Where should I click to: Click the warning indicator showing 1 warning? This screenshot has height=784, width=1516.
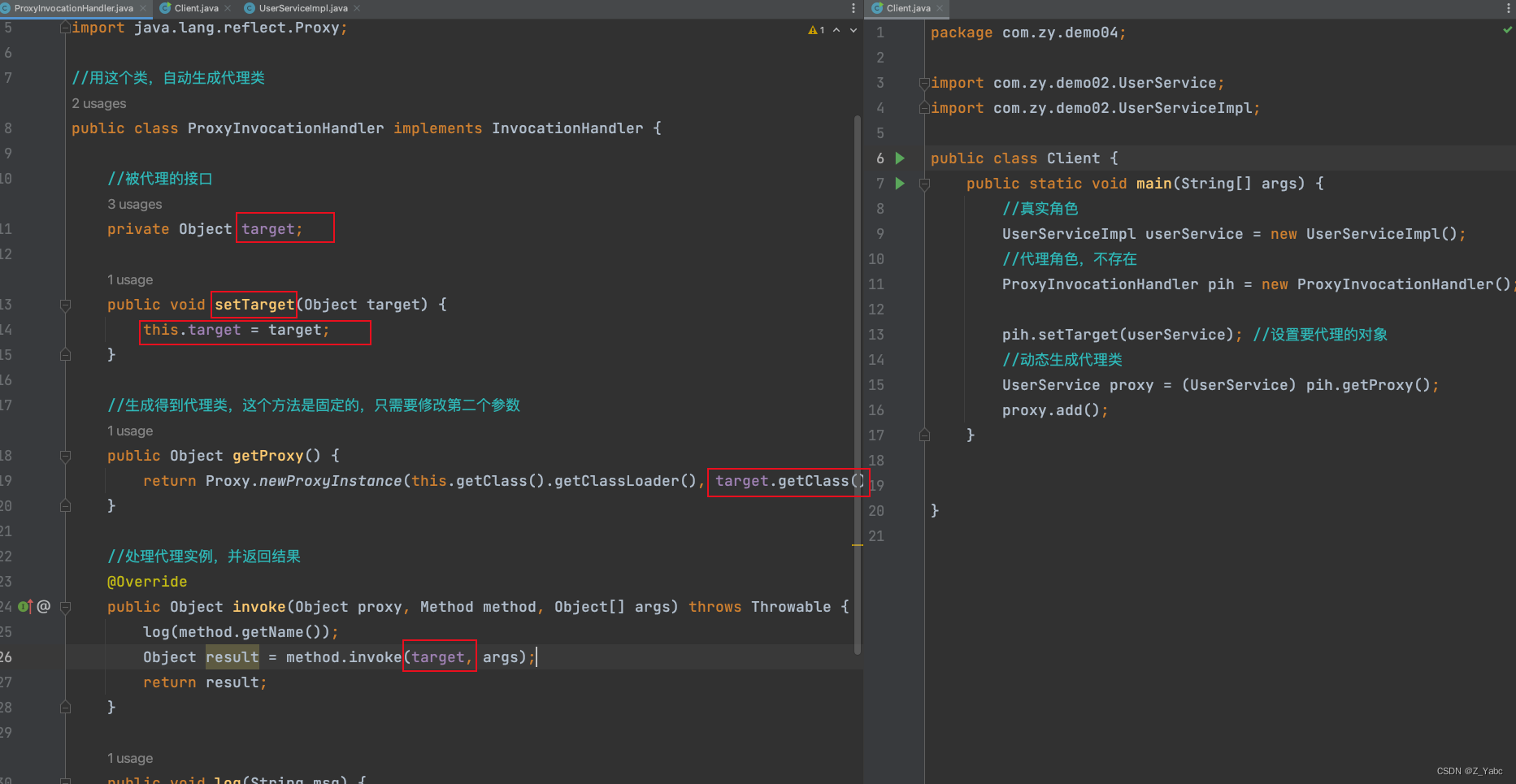[816, 30]
